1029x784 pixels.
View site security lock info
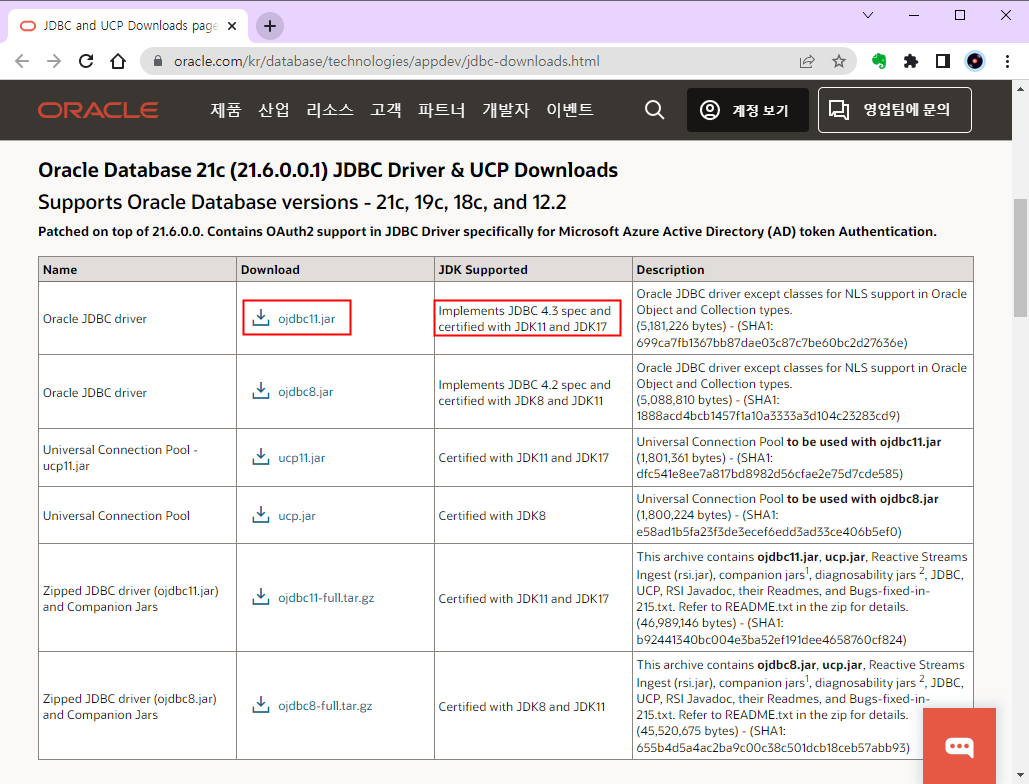pos(158,61)
